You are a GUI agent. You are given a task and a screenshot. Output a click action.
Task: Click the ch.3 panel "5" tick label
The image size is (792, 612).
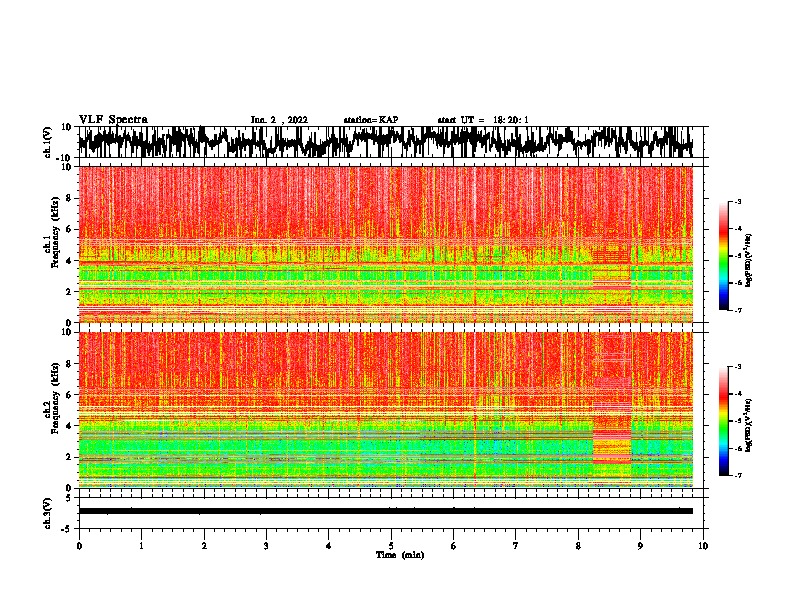pos(69,498)
